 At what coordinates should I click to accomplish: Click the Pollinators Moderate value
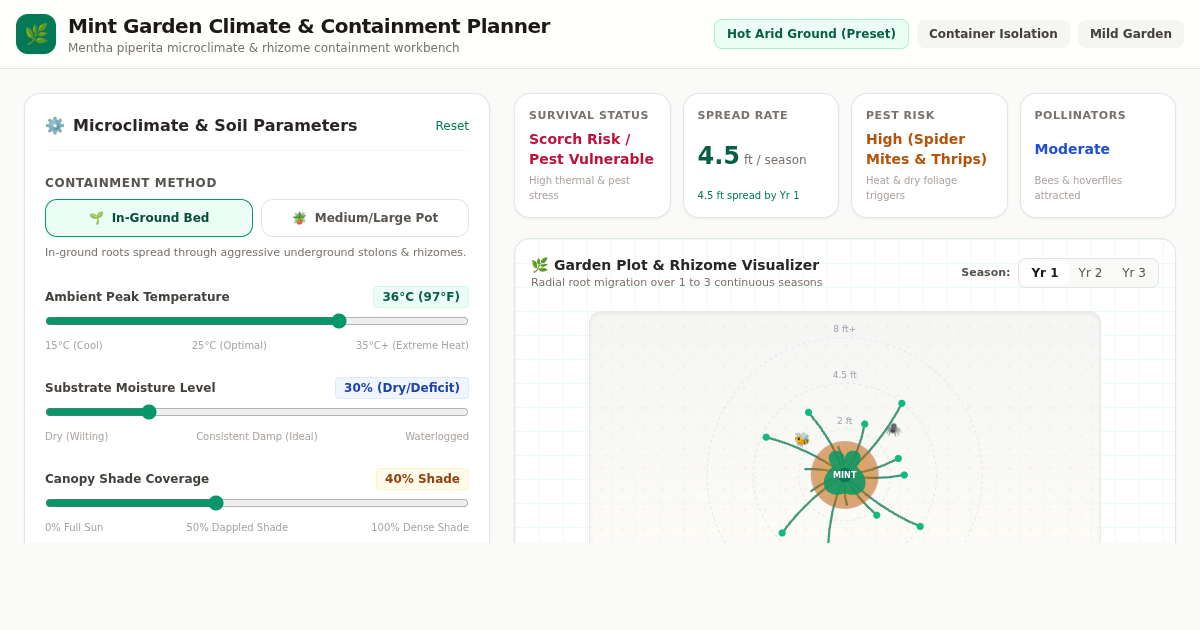click(x=1072, y=149)
